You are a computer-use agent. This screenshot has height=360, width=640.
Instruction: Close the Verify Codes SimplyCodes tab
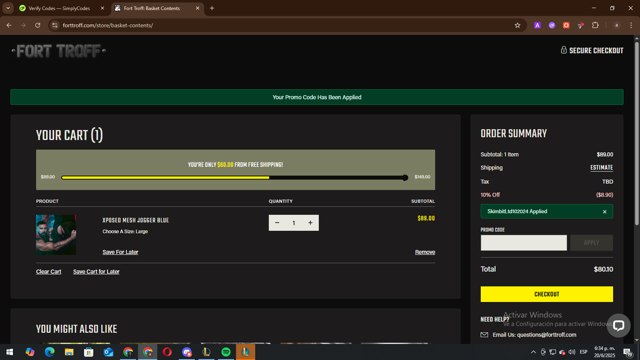coord(102,8)
